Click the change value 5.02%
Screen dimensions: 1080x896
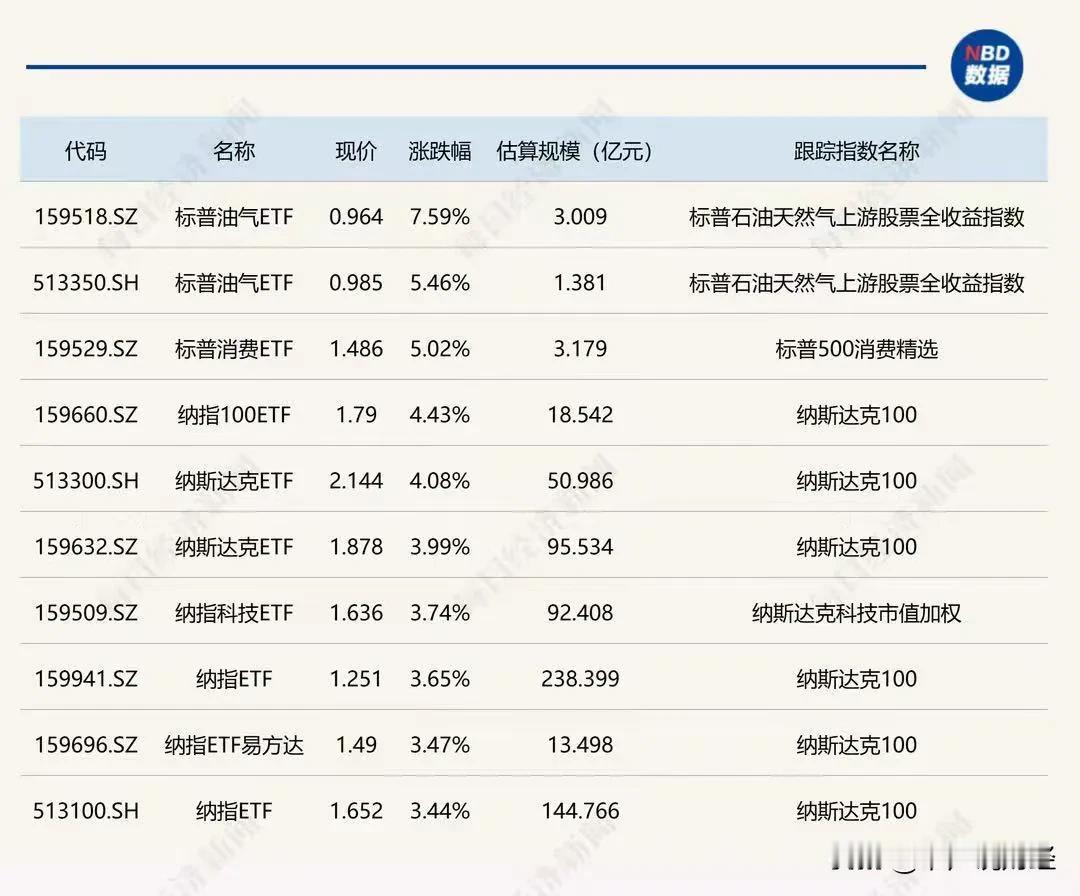(x=439, y=349)
